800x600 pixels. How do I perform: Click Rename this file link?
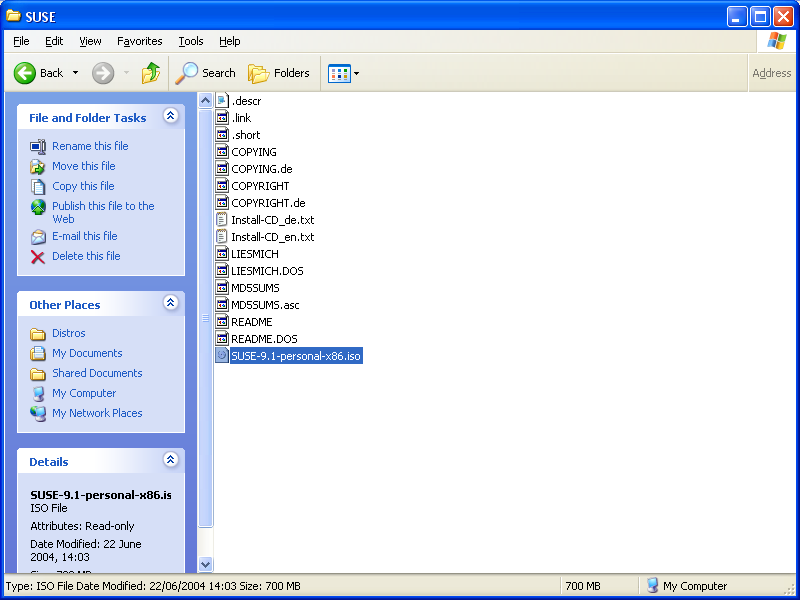(x=90, y=146)
